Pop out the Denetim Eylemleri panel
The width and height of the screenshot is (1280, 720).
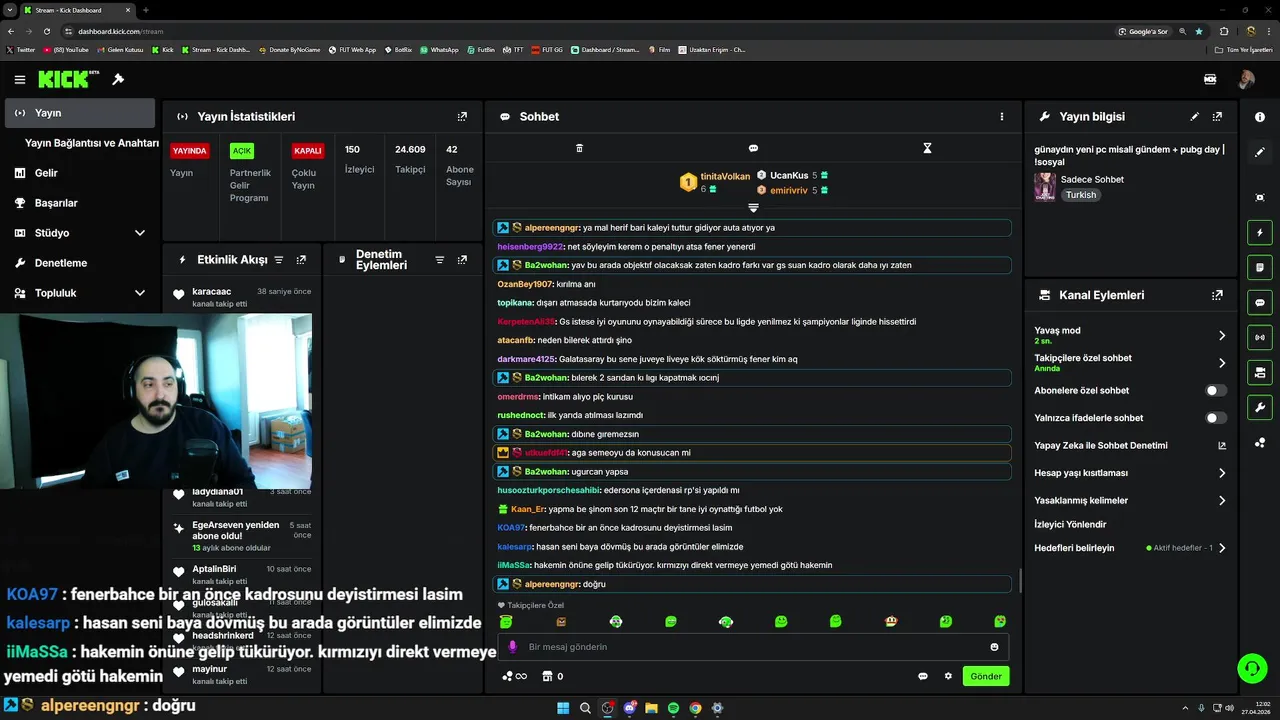coord(462,260)
